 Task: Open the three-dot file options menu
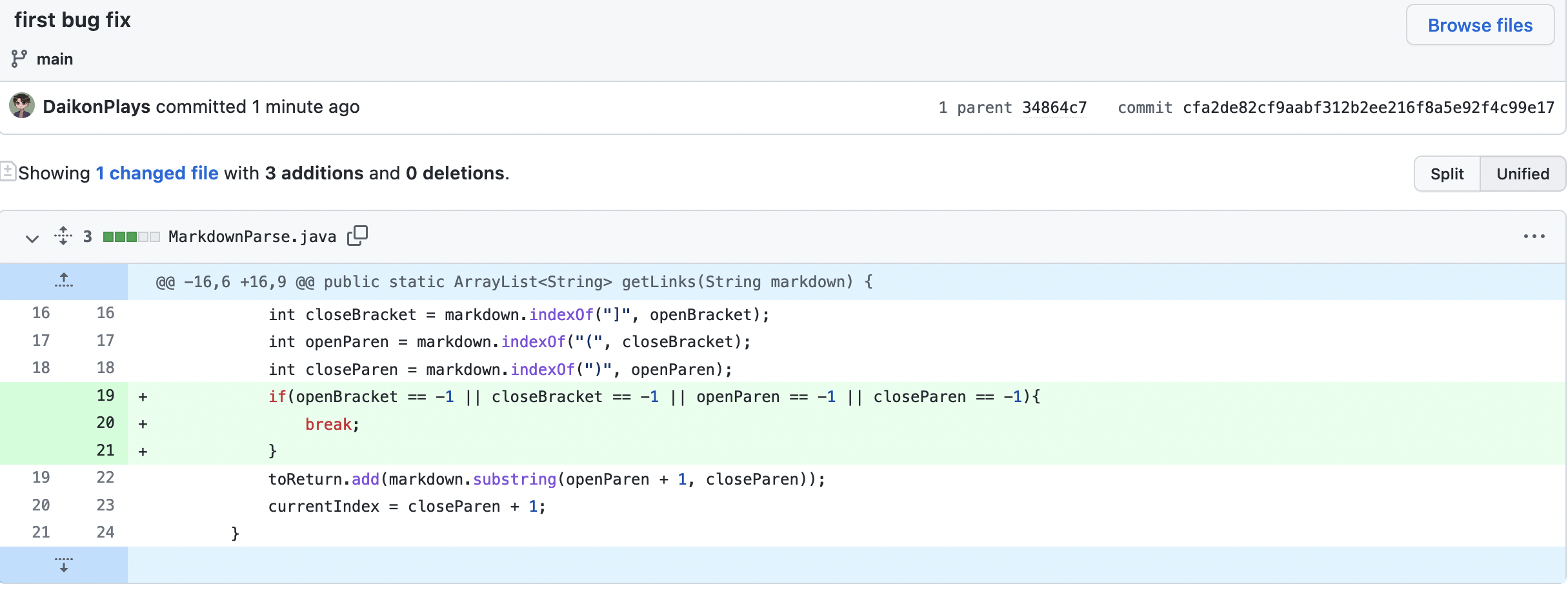1534,237
